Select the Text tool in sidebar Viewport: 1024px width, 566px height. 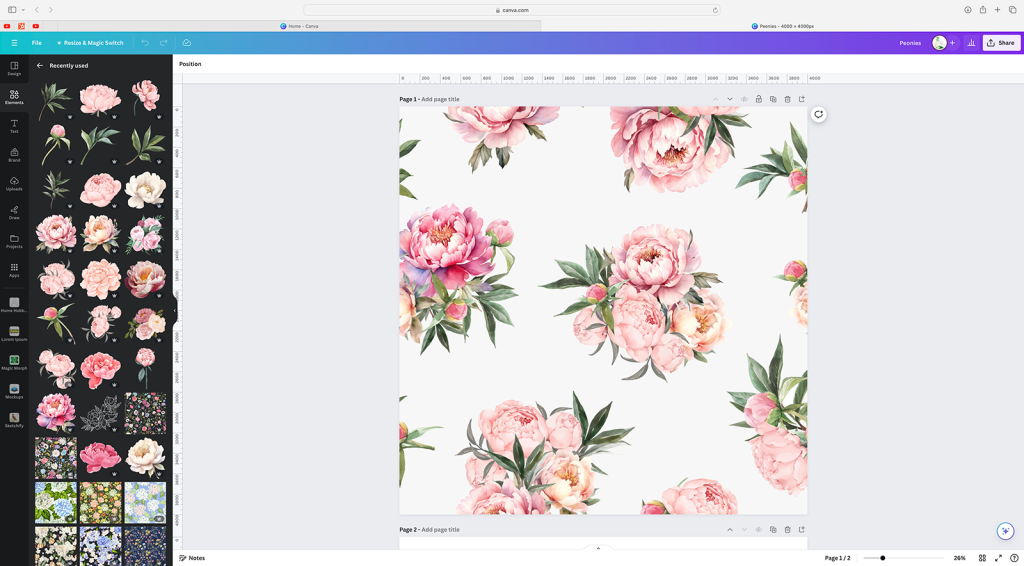point(14,126)
